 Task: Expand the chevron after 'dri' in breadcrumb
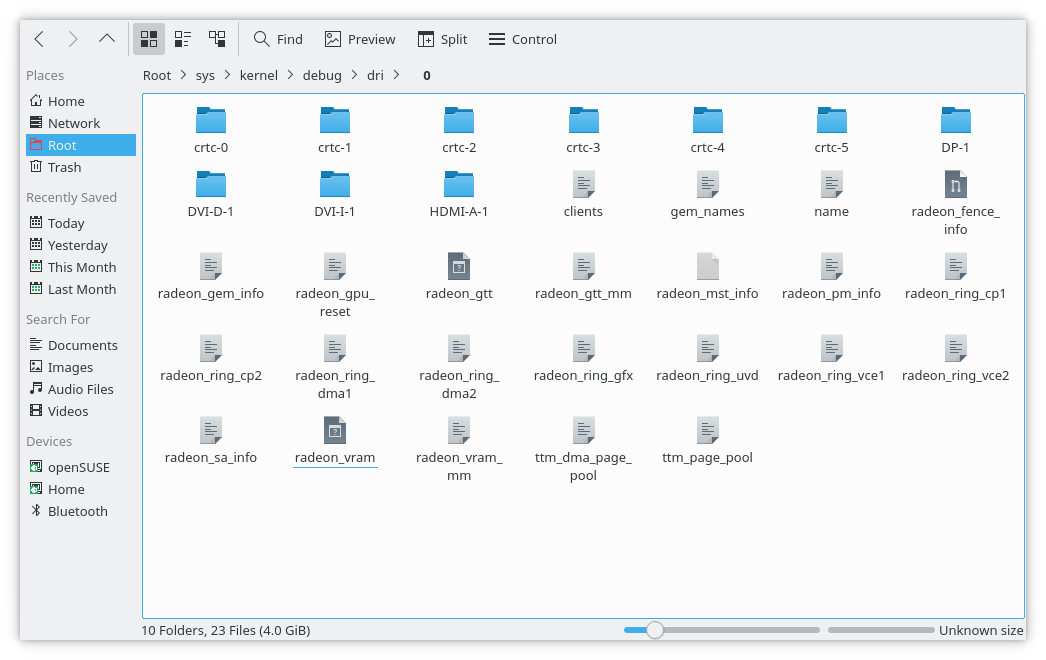(397, 75)
